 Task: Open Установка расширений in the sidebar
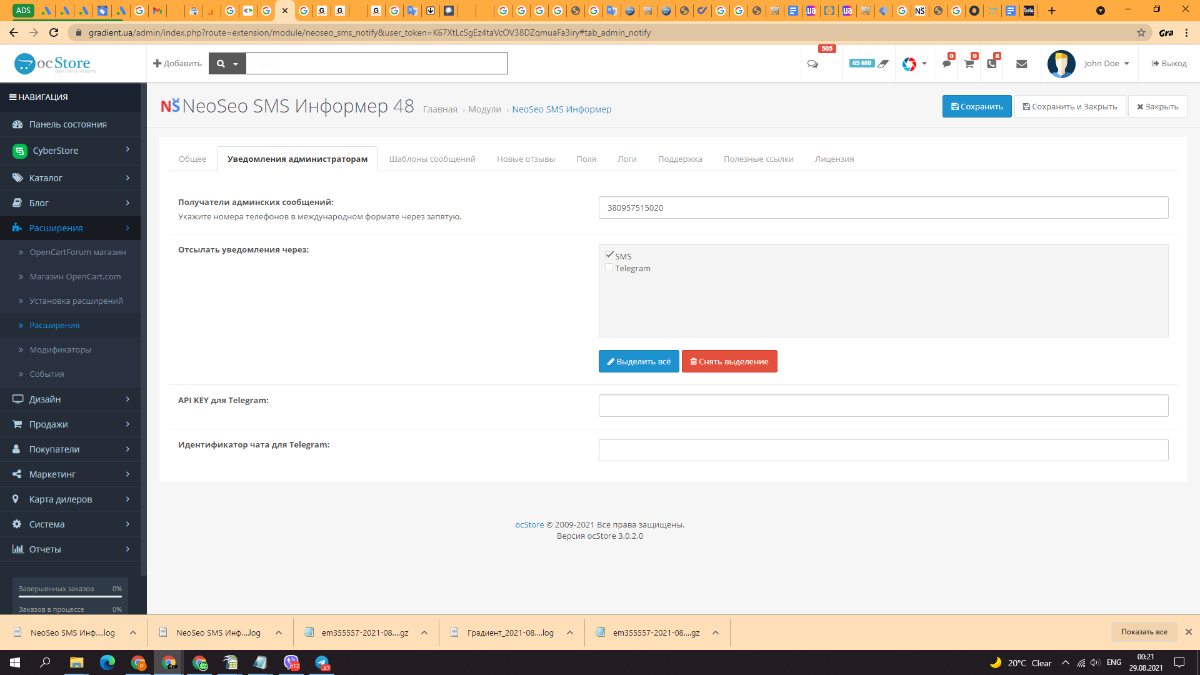76,301
